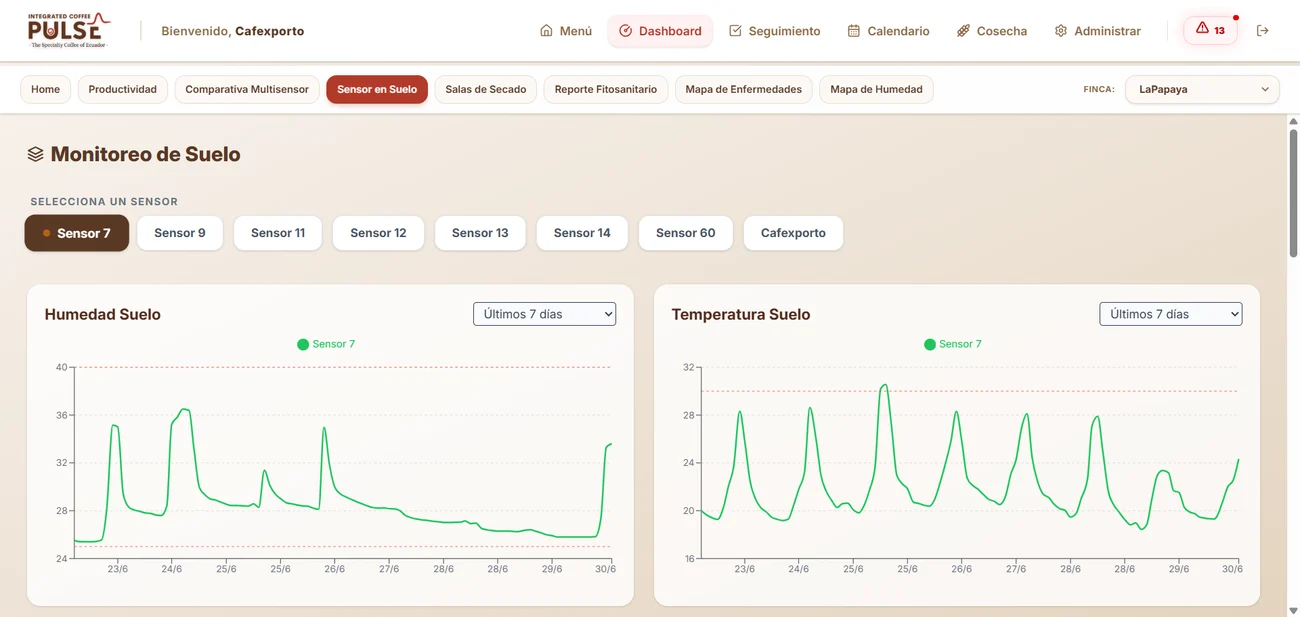Open the alerts bell showing 13

[1210, 30]
